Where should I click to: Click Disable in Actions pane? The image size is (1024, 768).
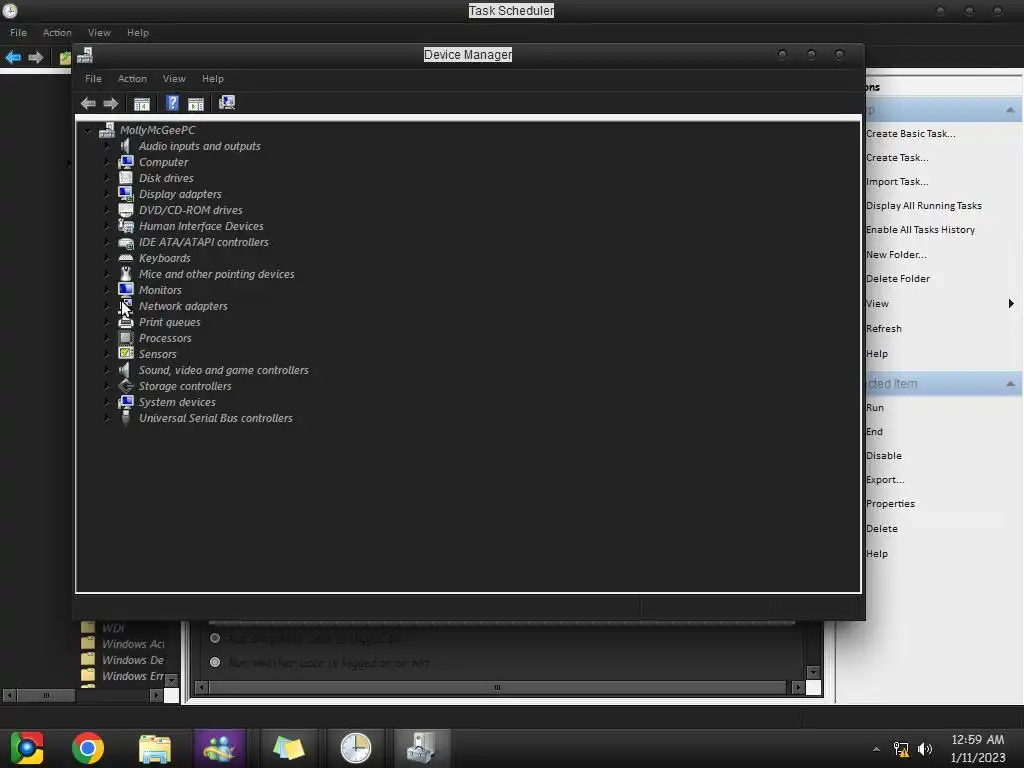click(884, 456)
